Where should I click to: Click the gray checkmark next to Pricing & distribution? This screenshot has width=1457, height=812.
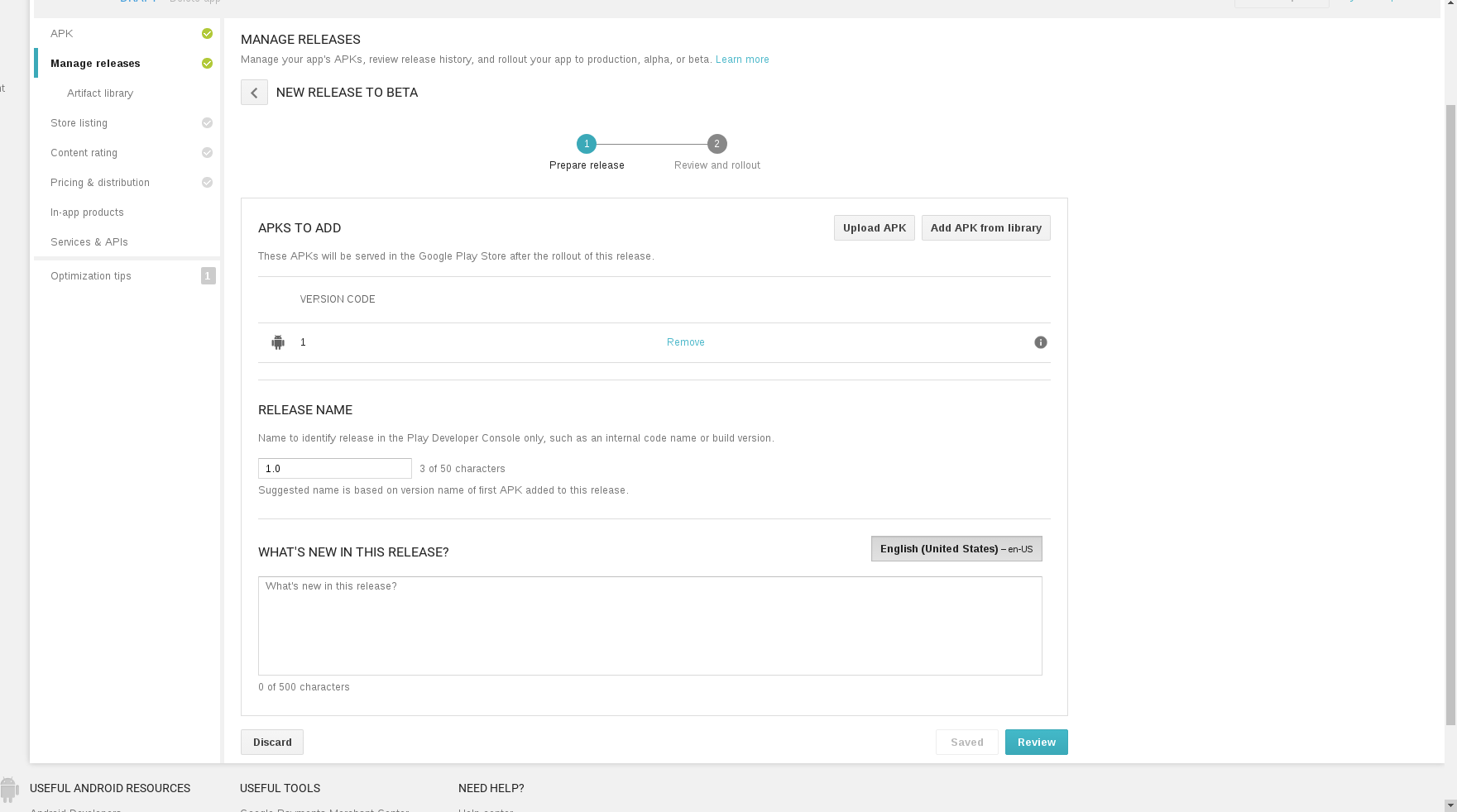pos(207,183)
